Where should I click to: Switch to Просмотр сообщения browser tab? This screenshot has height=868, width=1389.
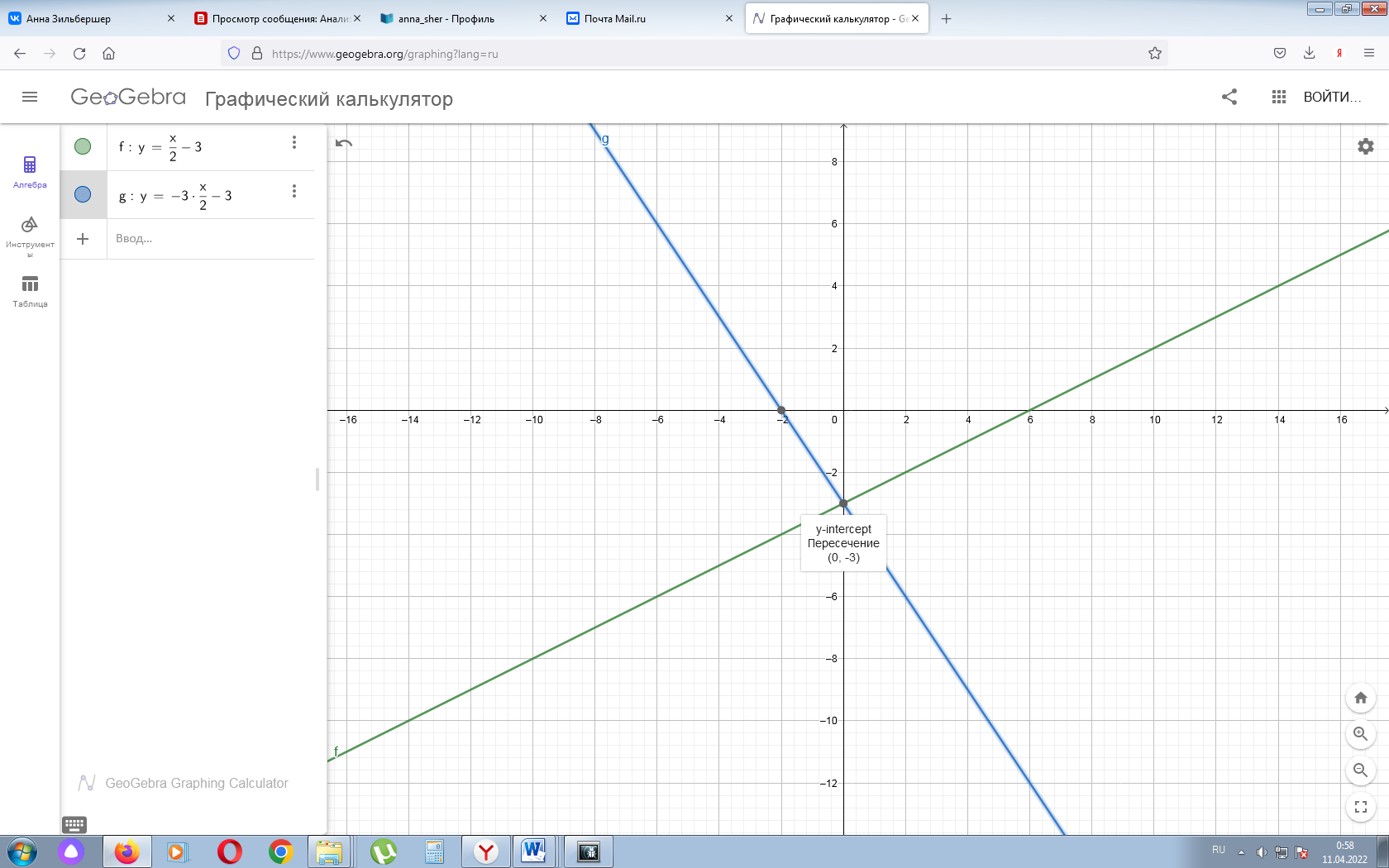[x=278, y=18]
